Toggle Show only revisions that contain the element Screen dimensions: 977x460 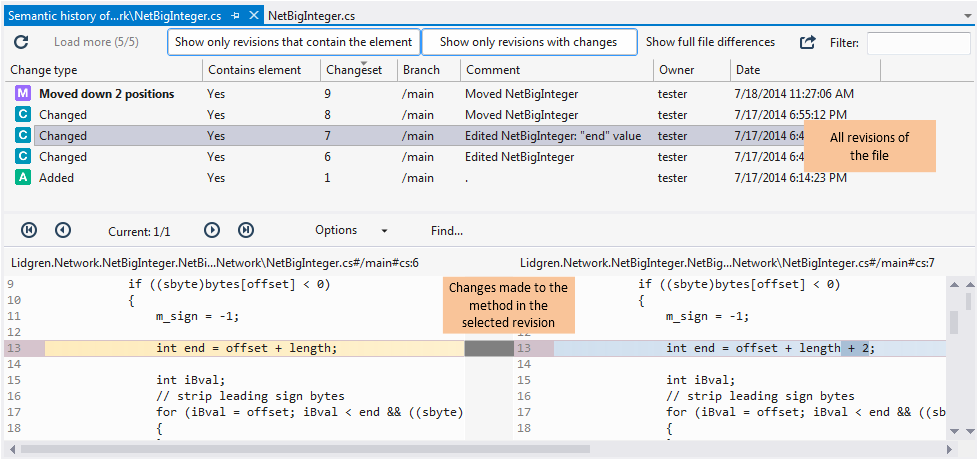click(293, 42)
